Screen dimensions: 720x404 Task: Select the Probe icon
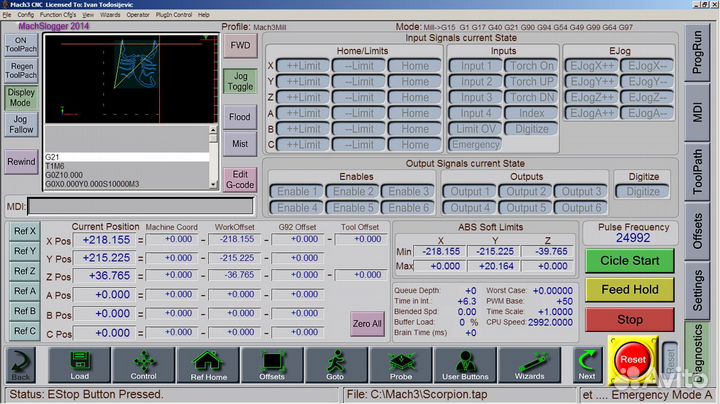click(x=400, y=366)
